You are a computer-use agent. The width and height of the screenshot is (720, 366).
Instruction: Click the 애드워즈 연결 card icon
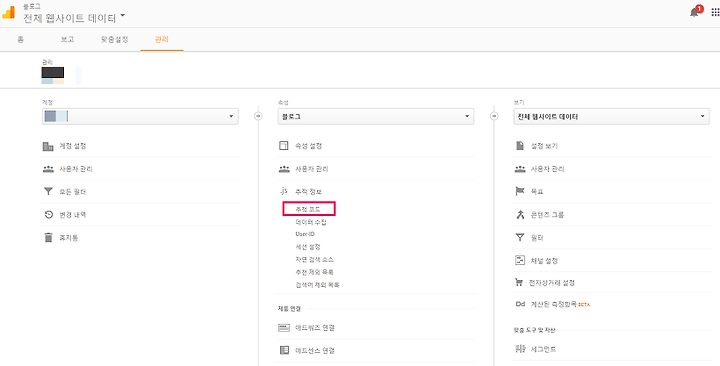284,328
